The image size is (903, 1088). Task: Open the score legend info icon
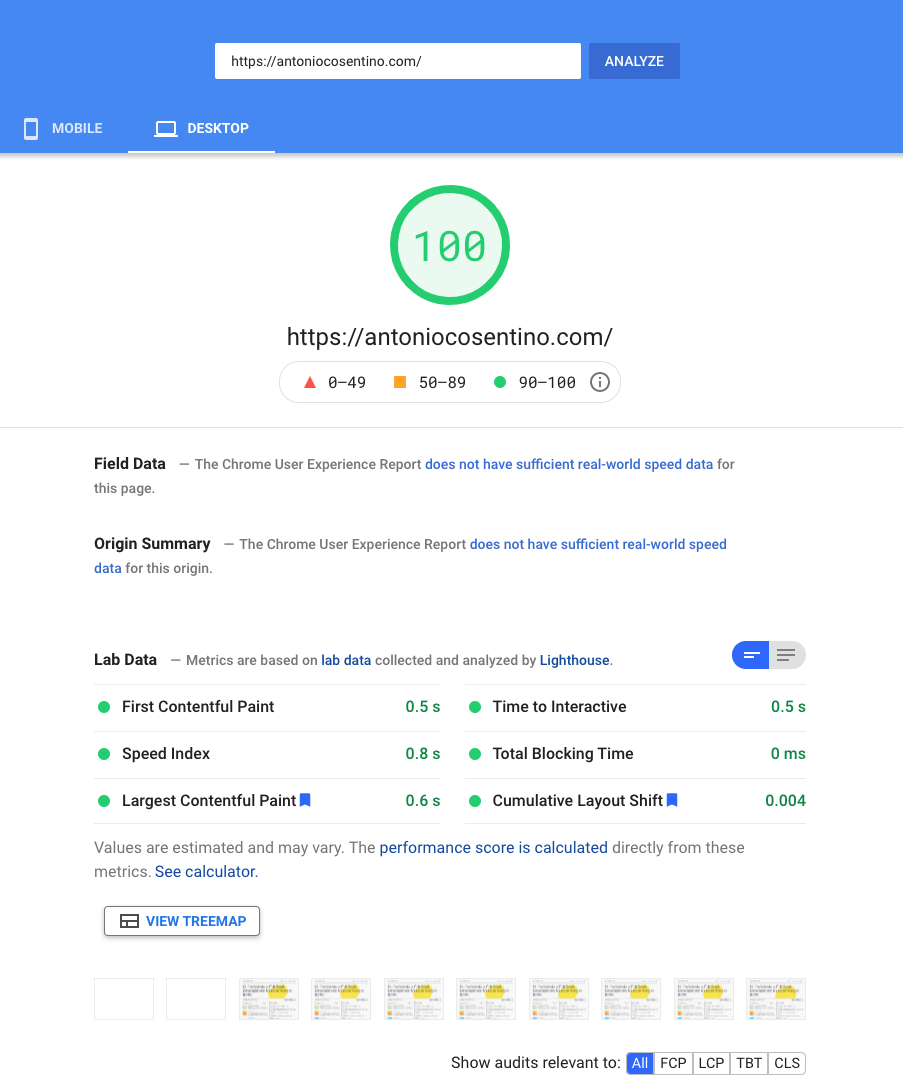coord(600,382)
